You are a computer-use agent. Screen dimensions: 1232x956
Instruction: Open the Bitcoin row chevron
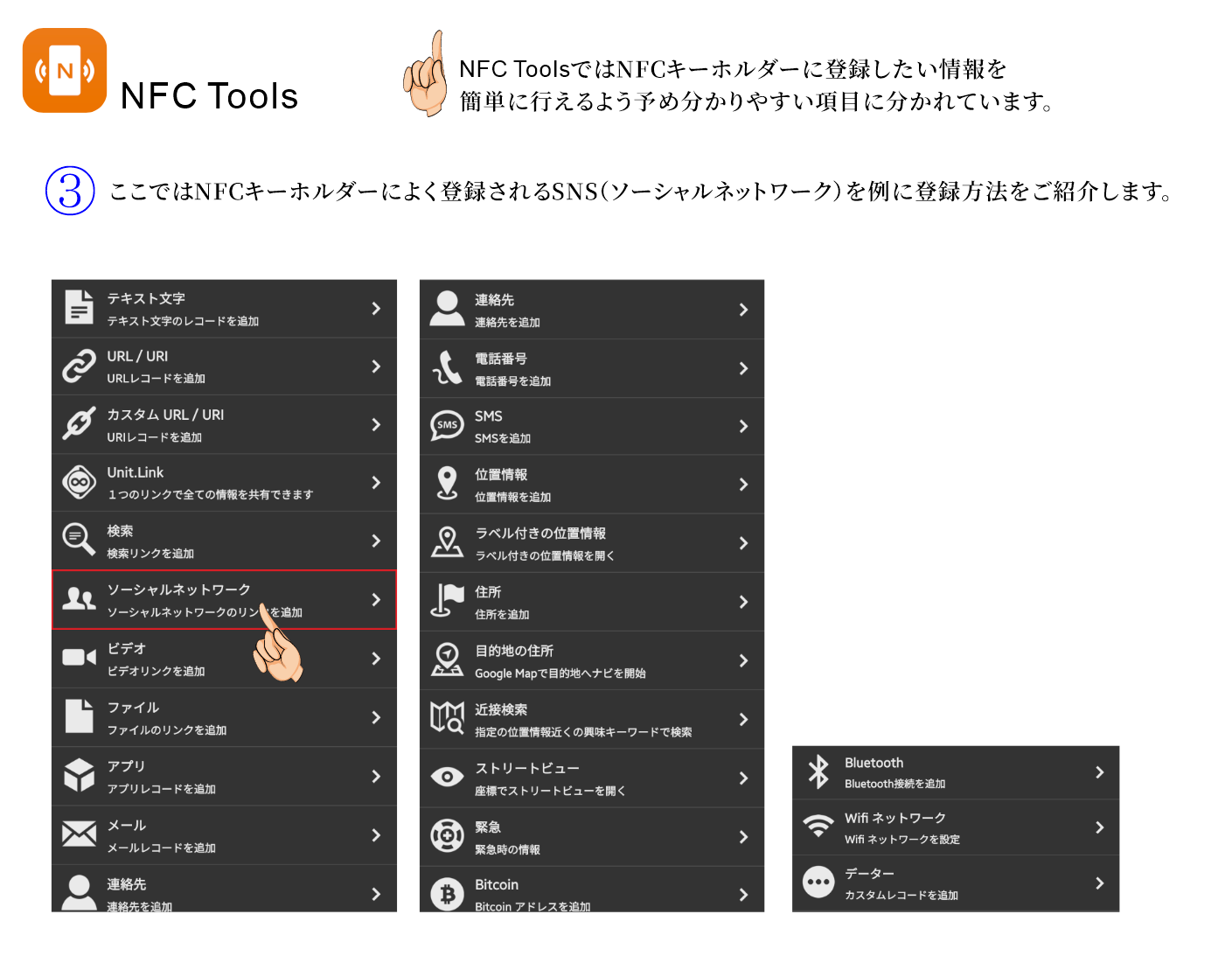tap(743, 894)
